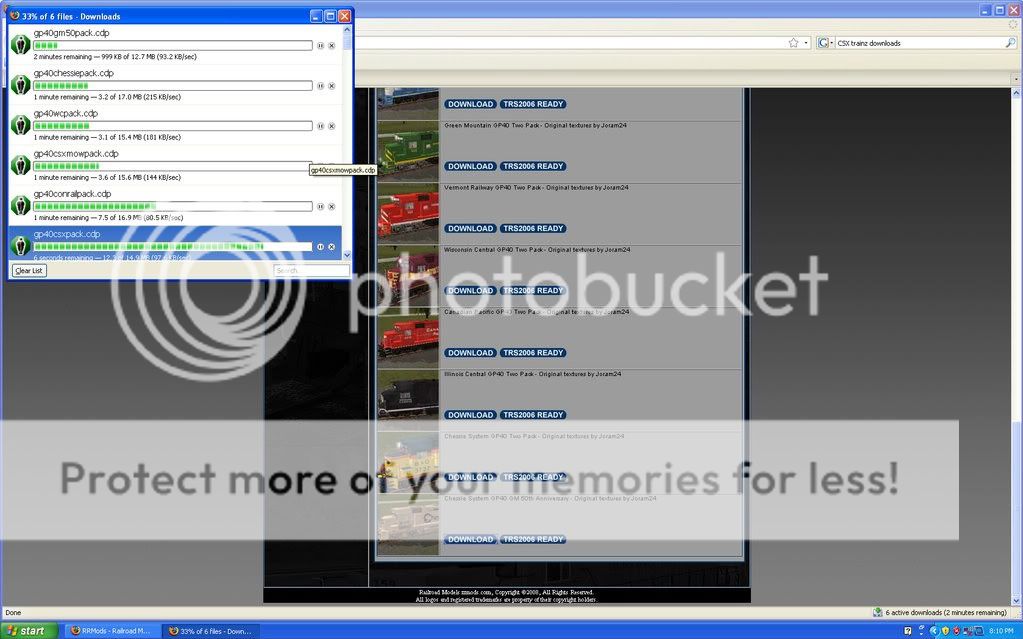Viewport: 1023px width, 639px height.
Task: Click gp40gm50pack.cdp progress bar
Action: click(x=173, y=46)
